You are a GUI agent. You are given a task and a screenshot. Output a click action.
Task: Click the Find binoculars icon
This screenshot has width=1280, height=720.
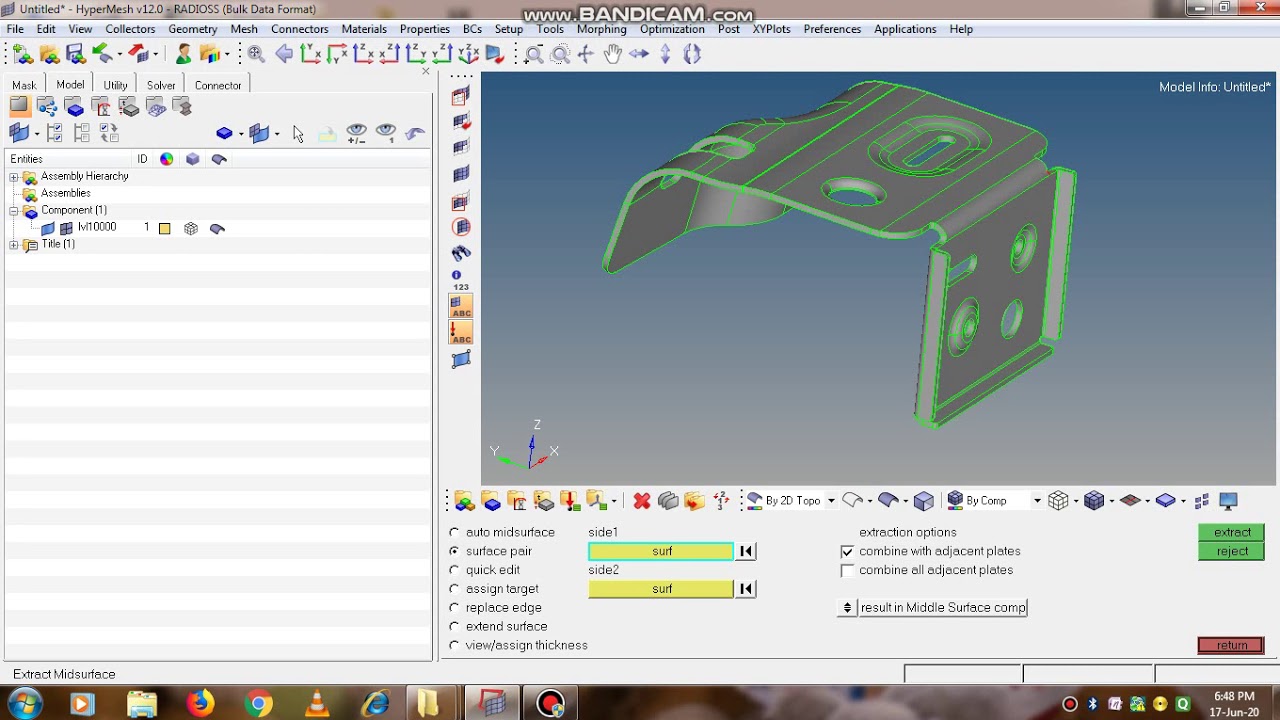point(461,253)
